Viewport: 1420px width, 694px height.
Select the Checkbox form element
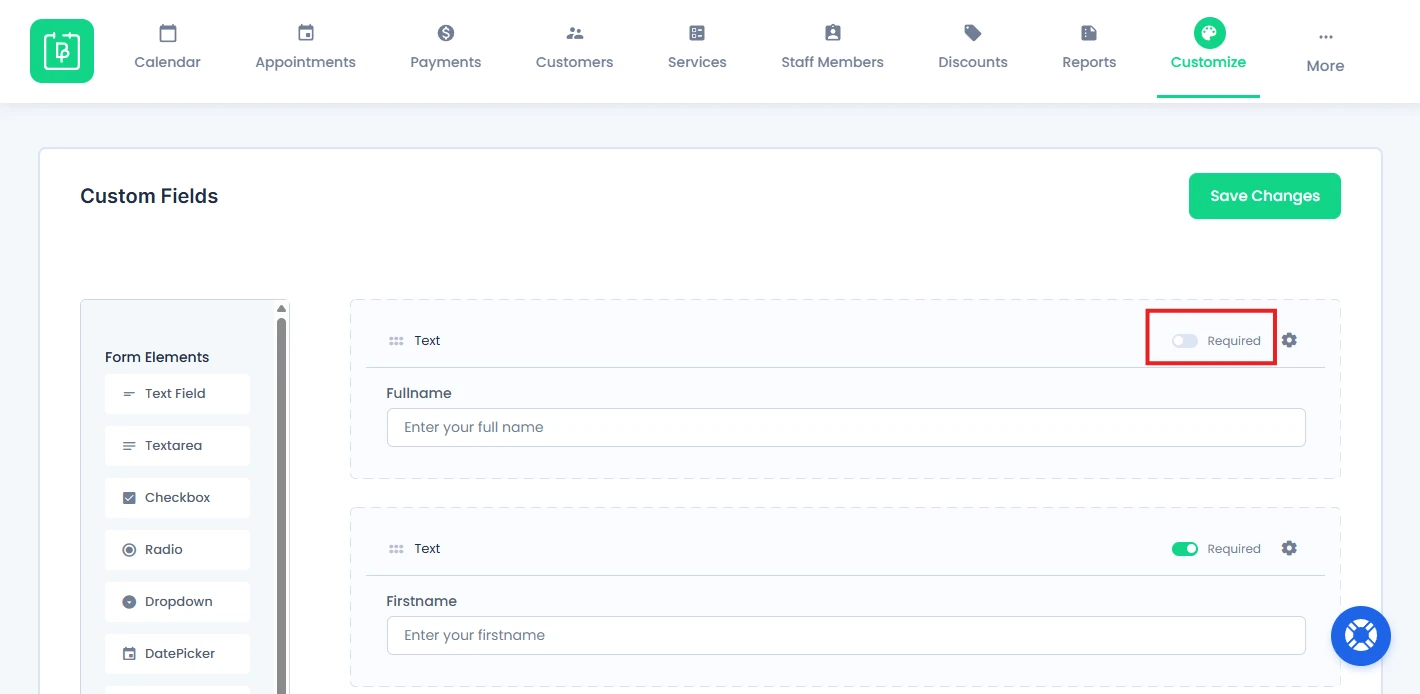point(177,498)
